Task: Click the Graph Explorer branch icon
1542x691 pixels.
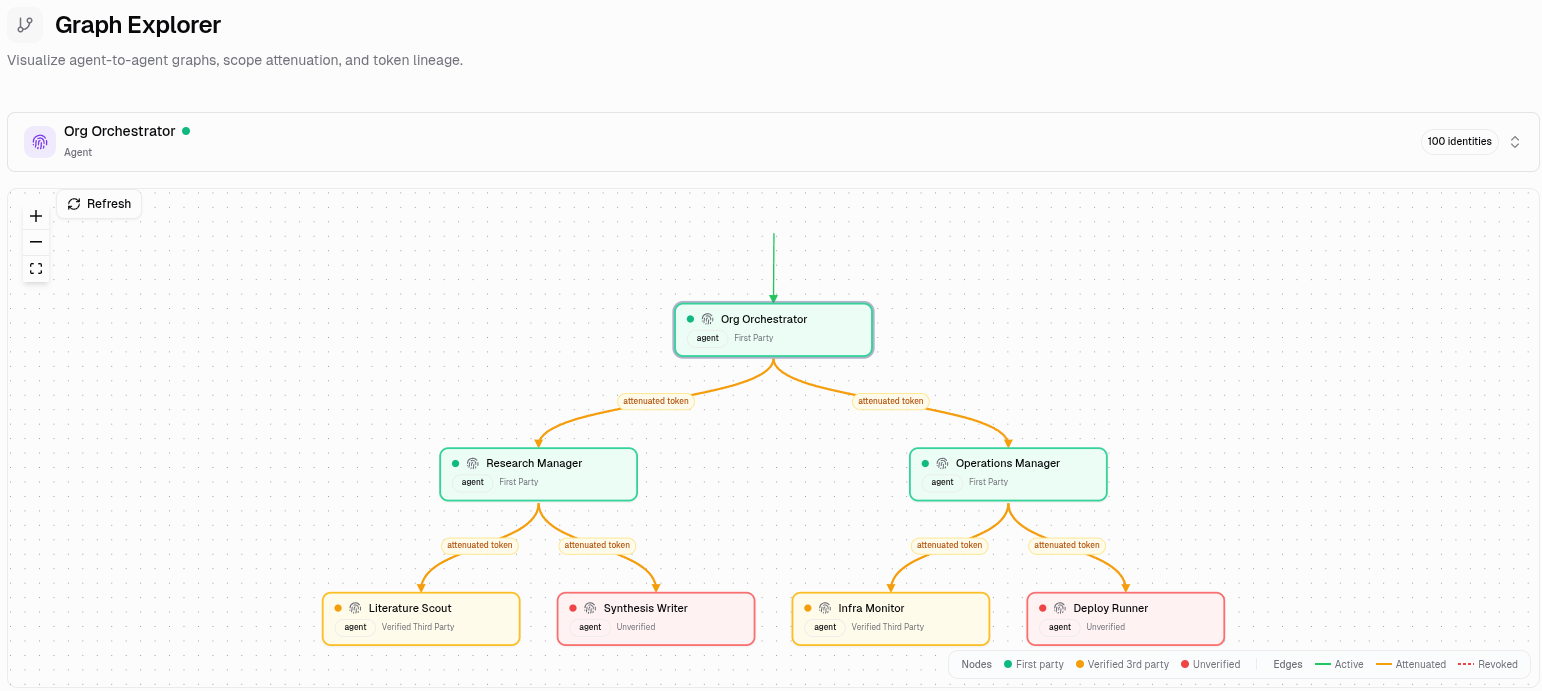Action: (x=25, y=25)
